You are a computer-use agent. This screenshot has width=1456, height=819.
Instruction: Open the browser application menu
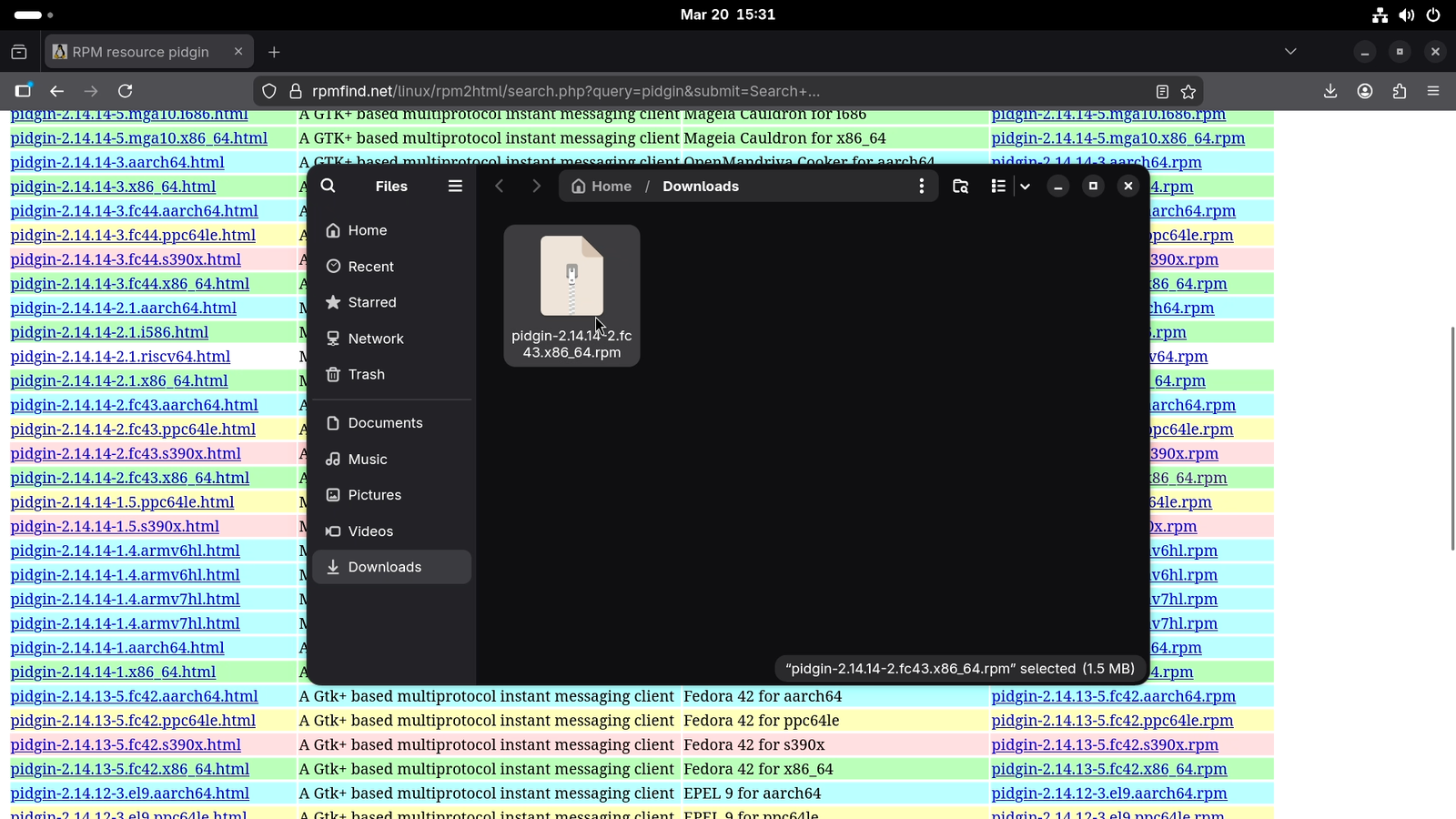(1433, 91)
